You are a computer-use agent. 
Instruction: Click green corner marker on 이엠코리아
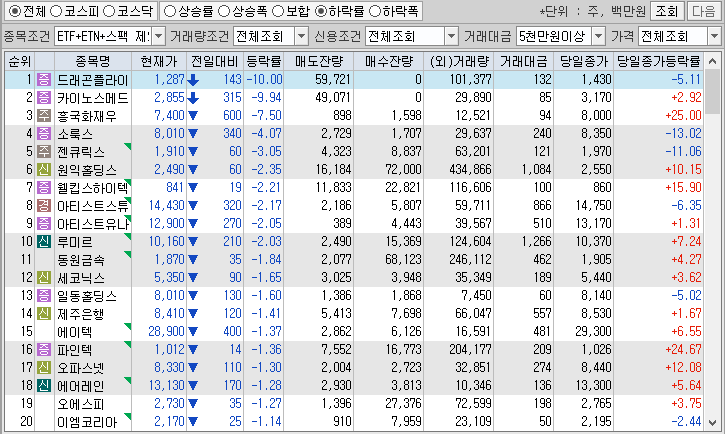[x=128, y=416]
